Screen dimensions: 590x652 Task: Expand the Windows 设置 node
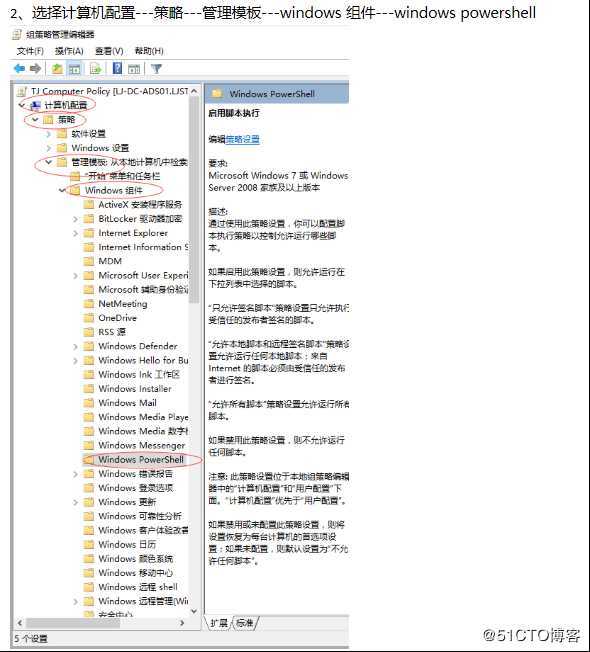(49, 148)
